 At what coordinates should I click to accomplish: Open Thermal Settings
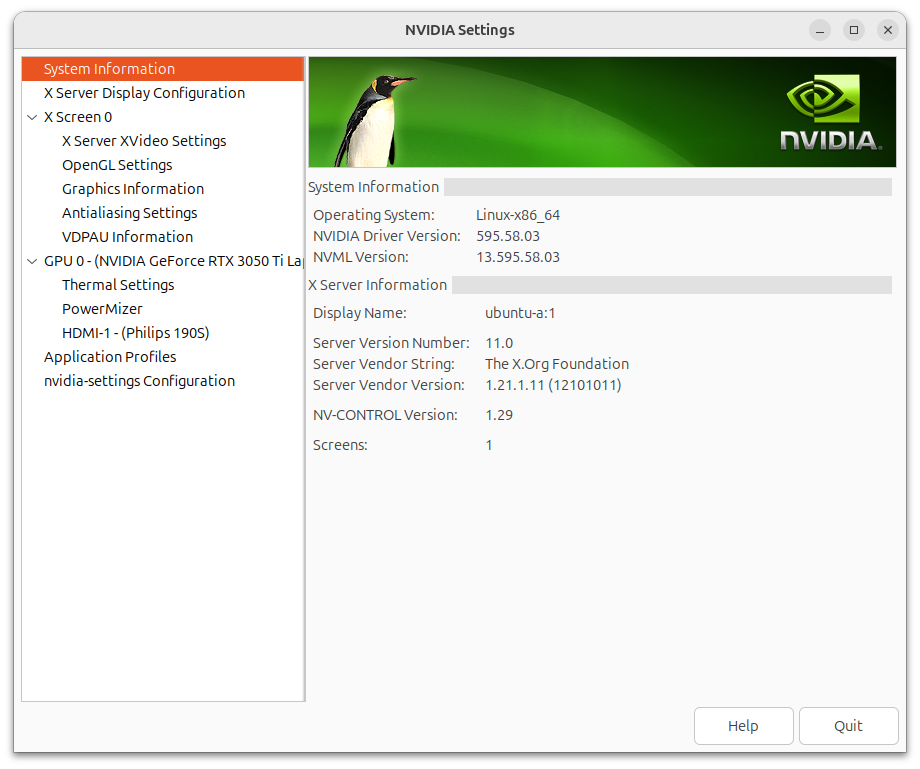click(118, 285)
